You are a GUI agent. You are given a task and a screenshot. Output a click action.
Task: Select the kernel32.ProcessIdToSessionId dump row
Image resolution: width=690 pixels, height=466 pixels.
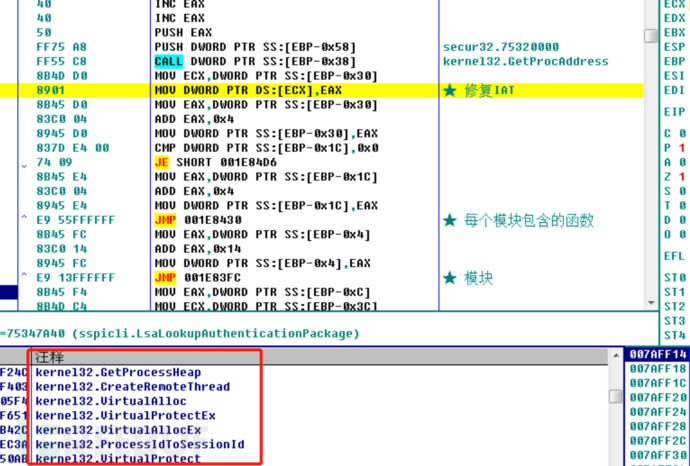click(x=139, y=444)
